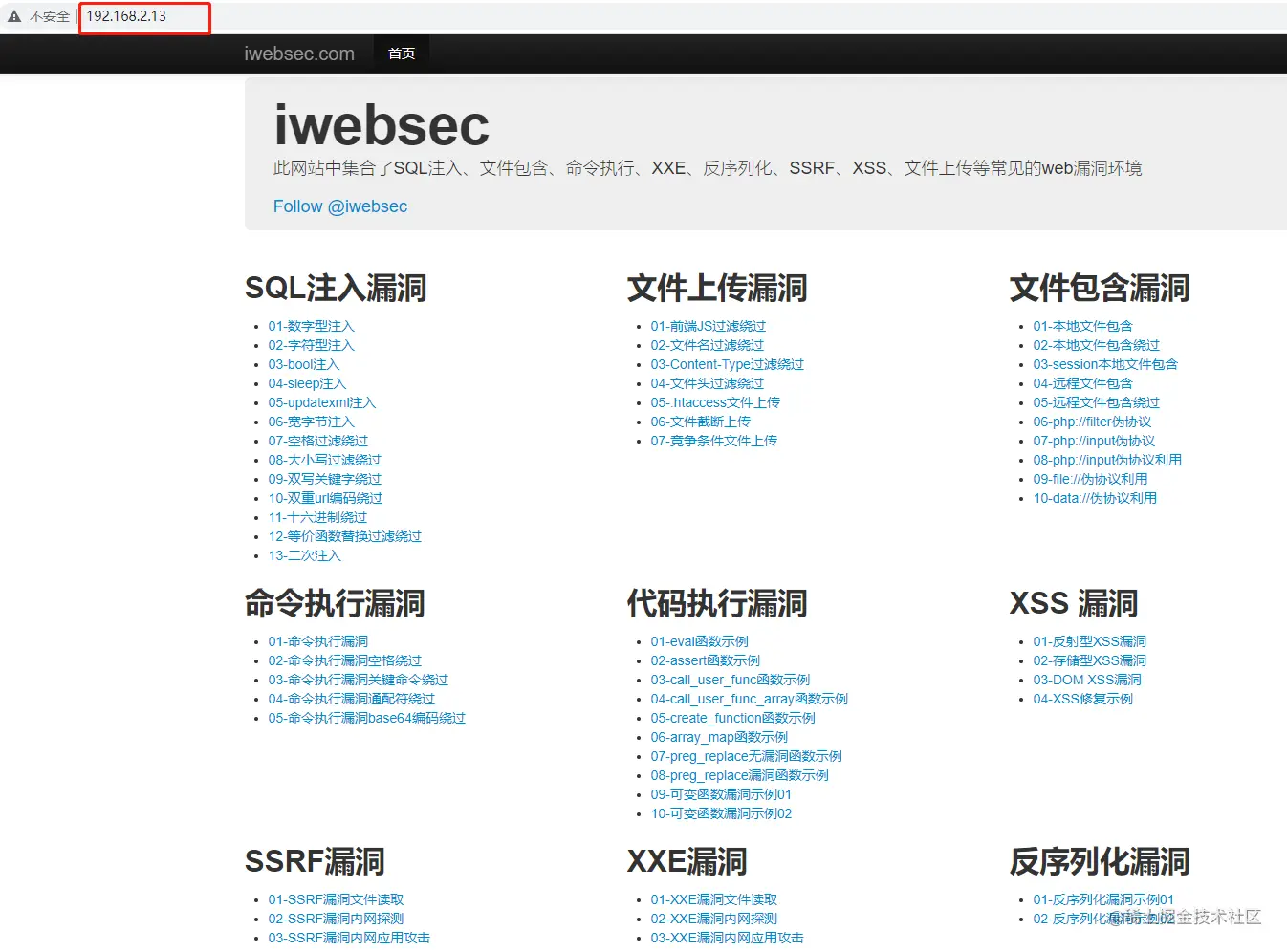Open 04-sleep注入 link
Image resolution: width=1287 pixels, height=952 pixels.
tap(308, 383)
